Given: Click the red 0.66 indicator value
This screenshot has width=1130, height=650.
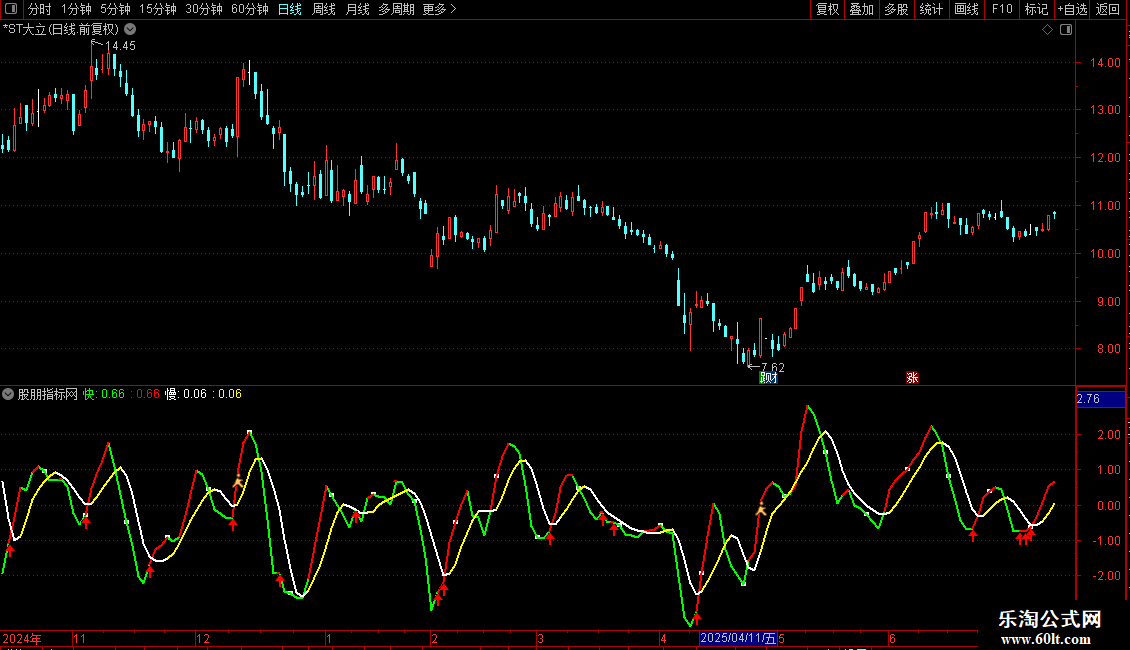Looking at the screenshot, I should tap(148, 394).
